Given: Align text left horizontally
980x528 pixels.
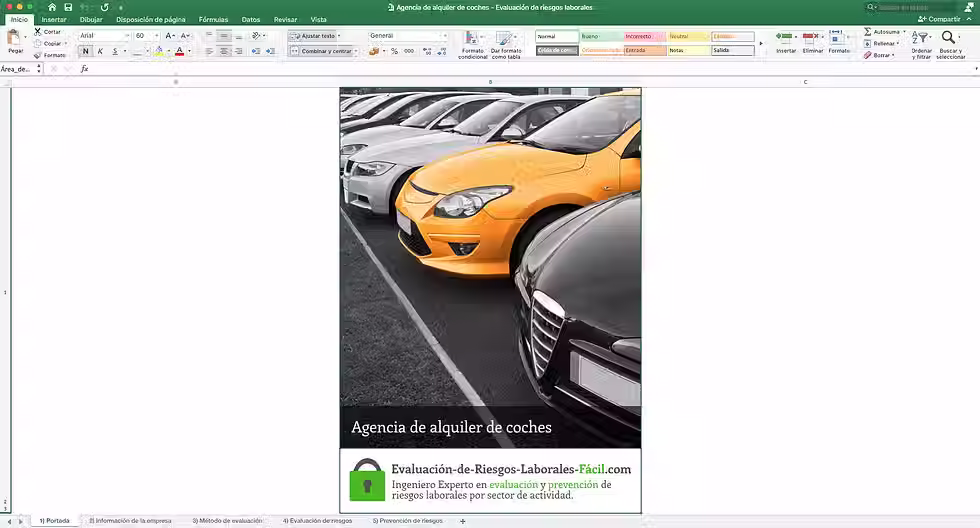Looking at the screenshot, I should point(209,51).
